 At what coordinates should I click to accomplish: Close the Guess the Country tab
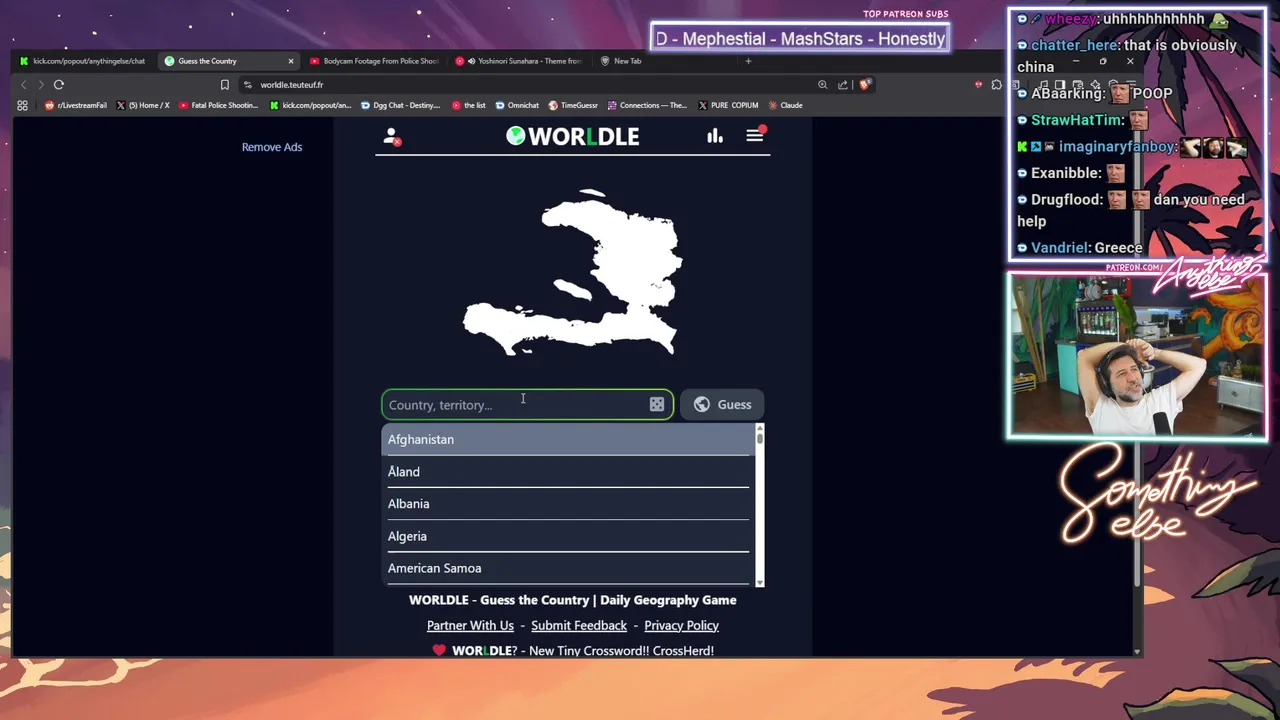click(291, 61)
